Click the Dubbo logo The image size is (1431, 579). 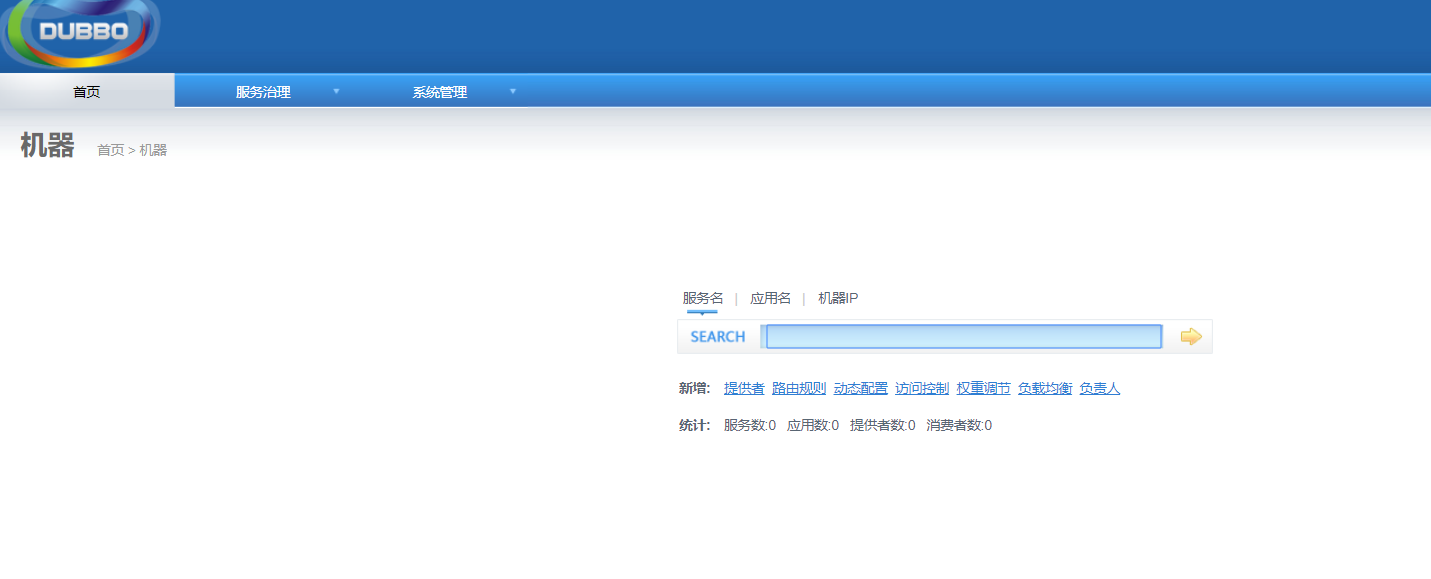tap(82, 32)
